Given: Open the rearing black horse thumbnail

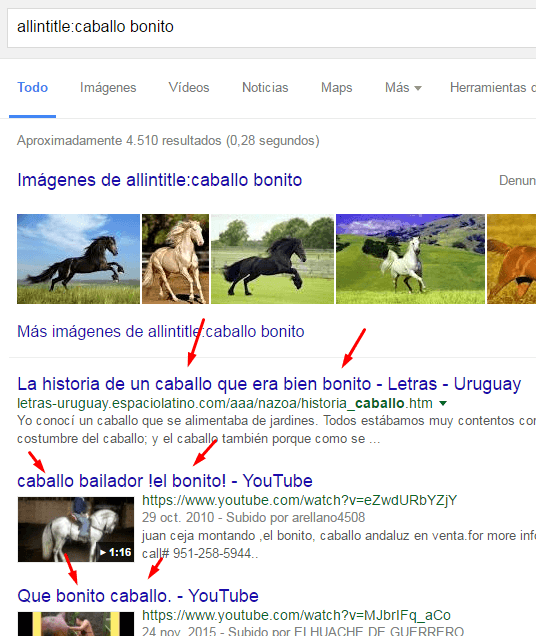Looking at the screenshot, I should click(78, 259).
